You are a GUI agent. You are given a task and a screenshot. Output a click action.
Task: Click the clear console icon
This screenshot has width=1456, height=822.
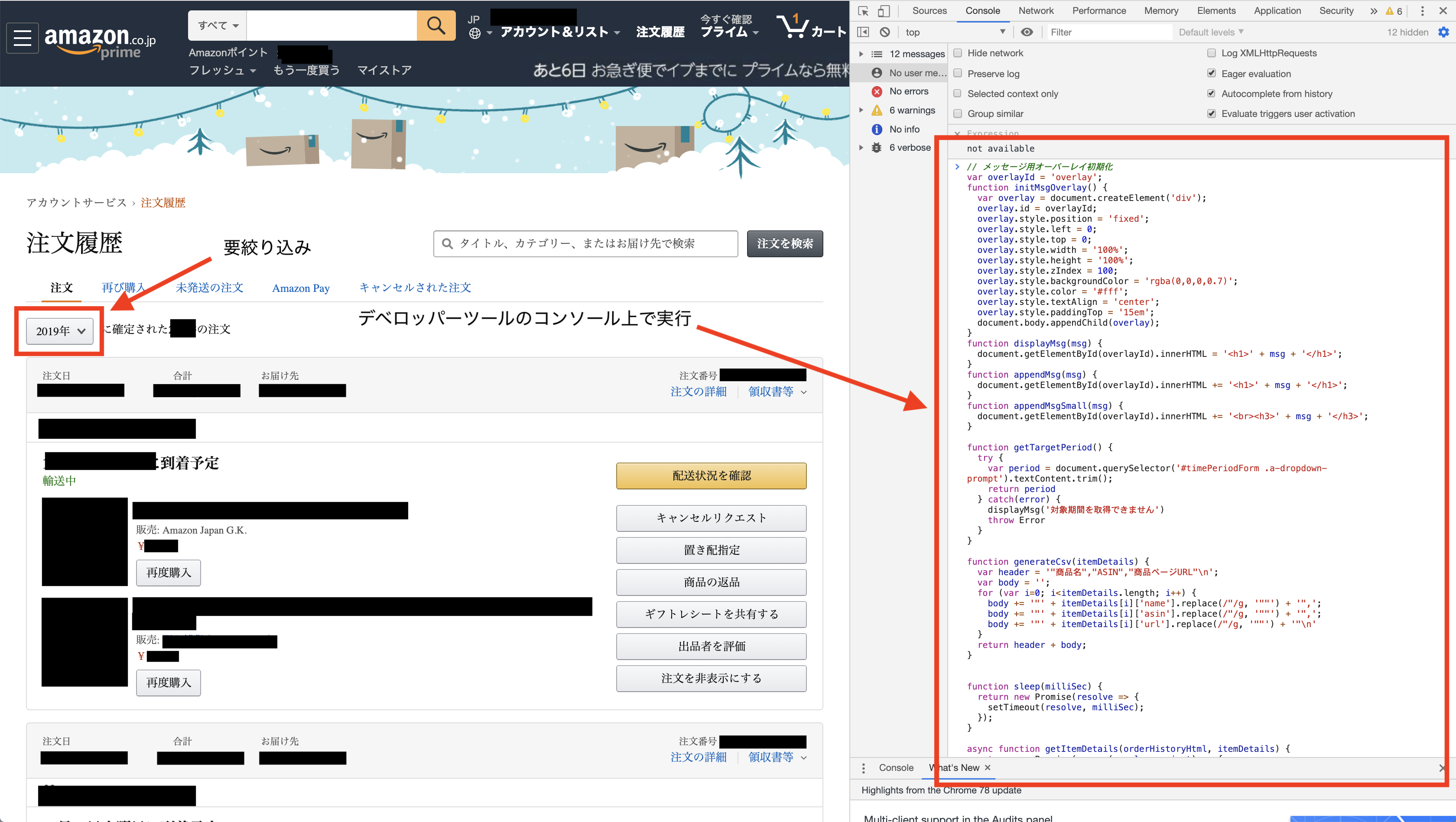click(x=885, y=32)
